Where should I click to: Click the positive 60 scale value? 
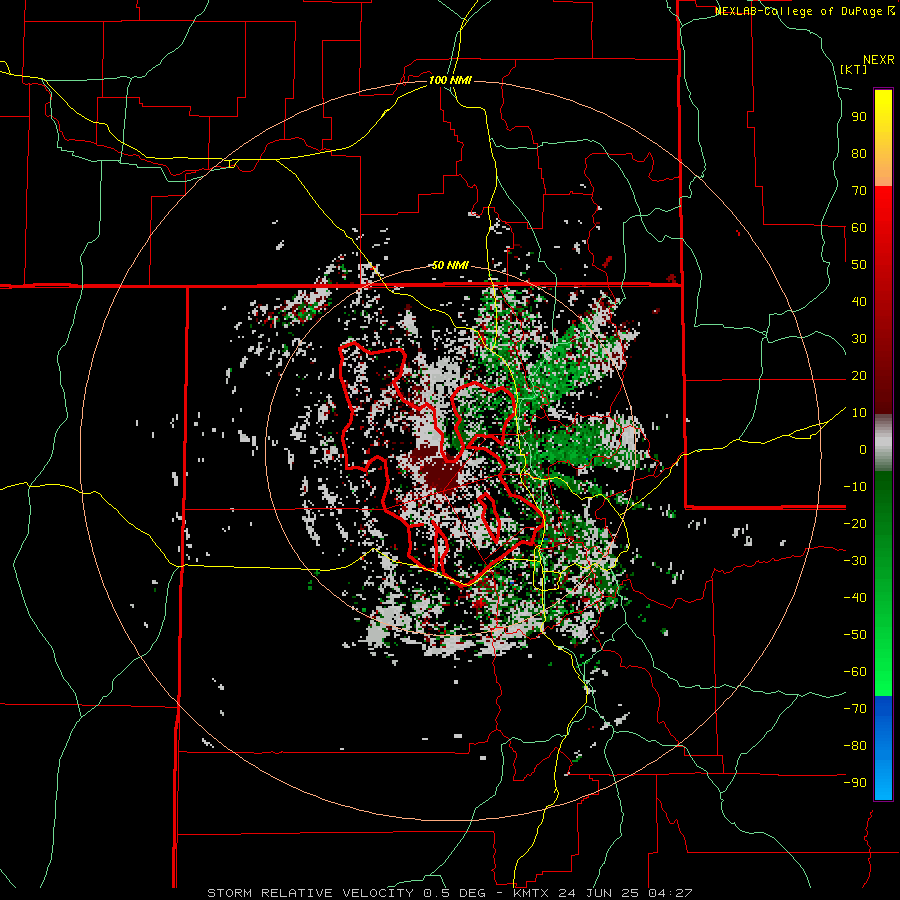point(859,227)
